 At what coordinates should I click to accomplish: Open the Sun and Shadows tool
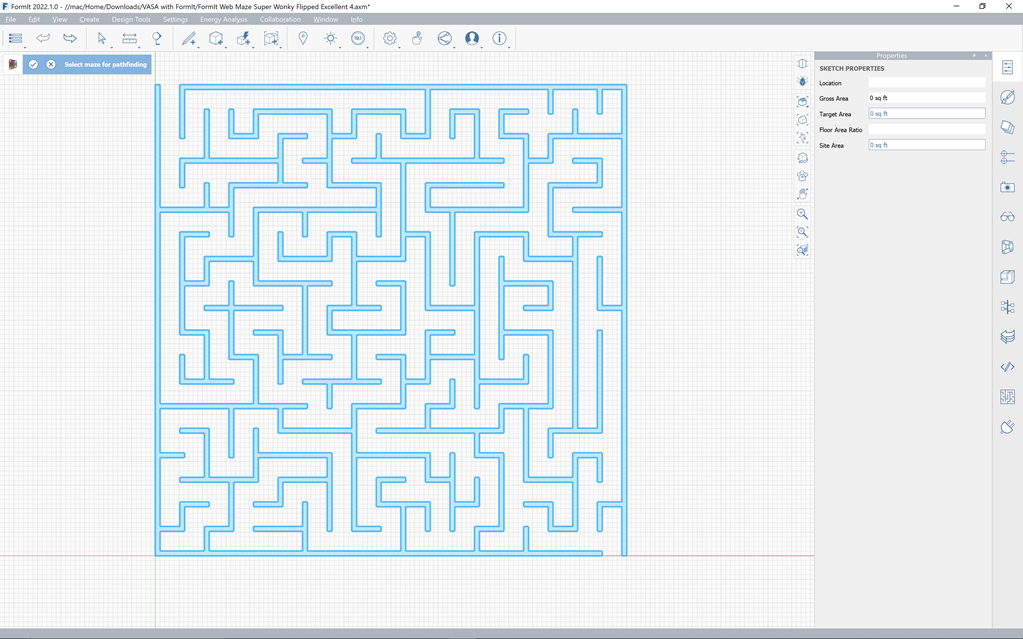(330, 38)
